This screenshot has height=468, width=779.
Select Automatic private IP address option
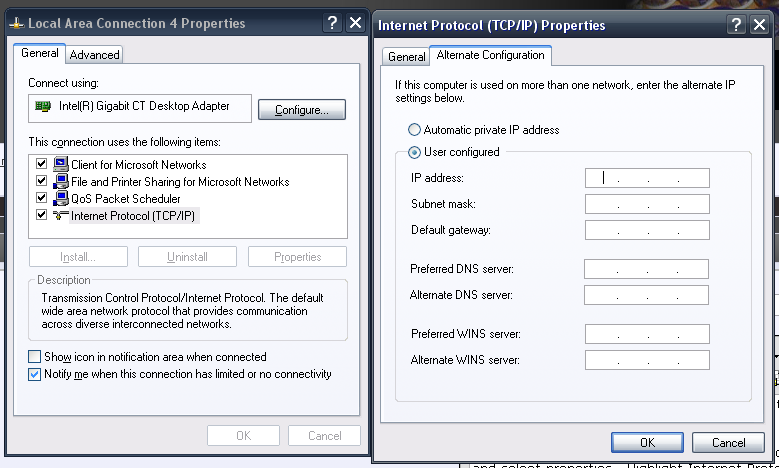tap(414, 130)
